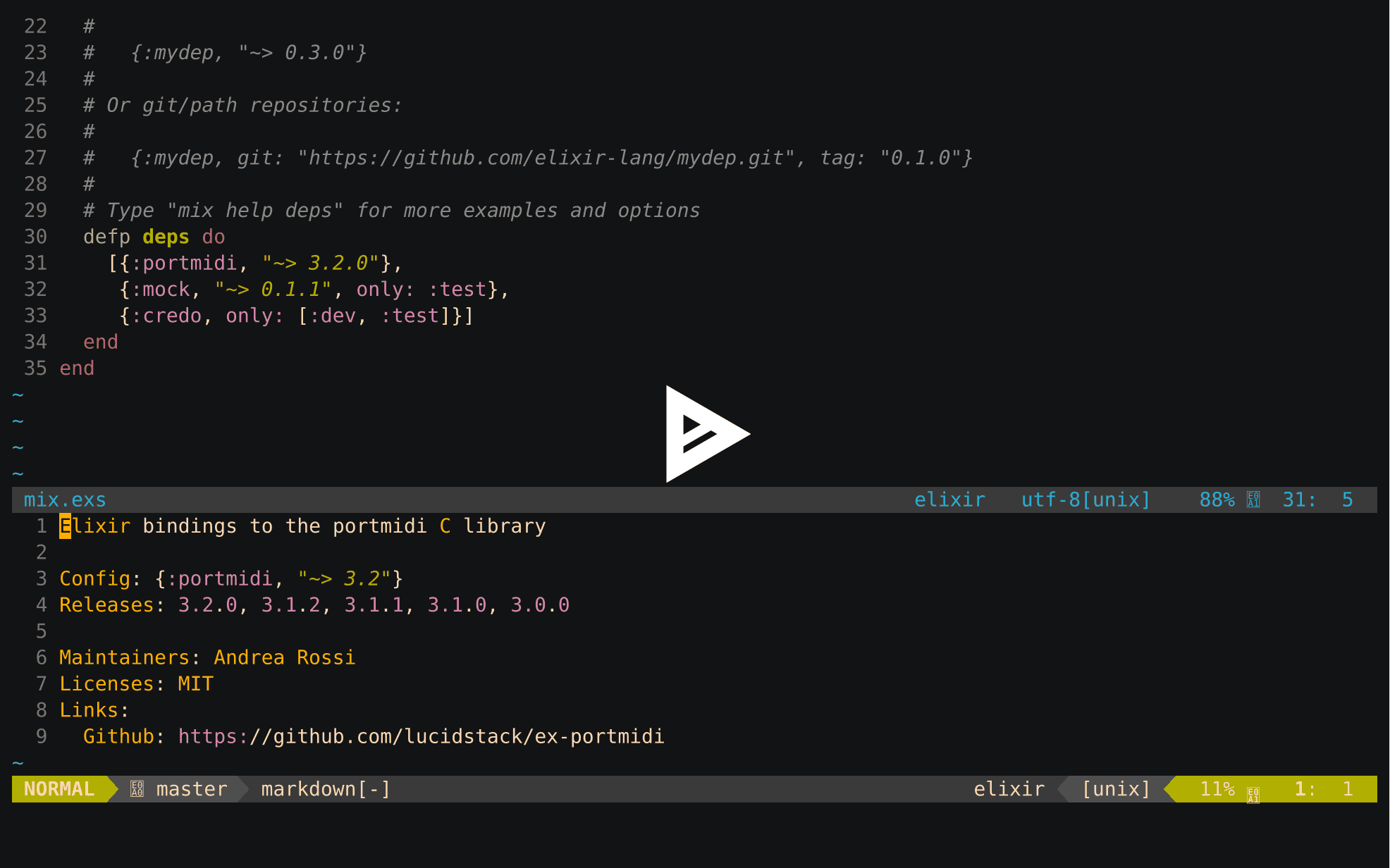Image resolution: width=1390 pixels, height=868 pixels.
Task: Click the 'mix help deps' comment line
Action: pyautogui.click(x=391, y=210)
